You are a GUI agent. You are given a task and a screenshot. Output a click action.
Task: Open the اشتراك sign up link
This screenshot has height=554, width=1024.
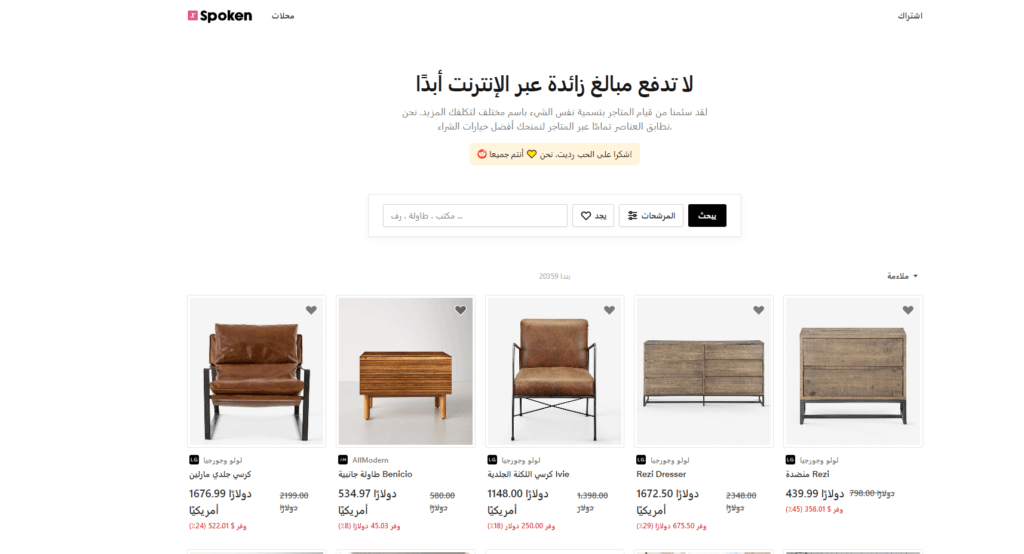coord(910,16)
